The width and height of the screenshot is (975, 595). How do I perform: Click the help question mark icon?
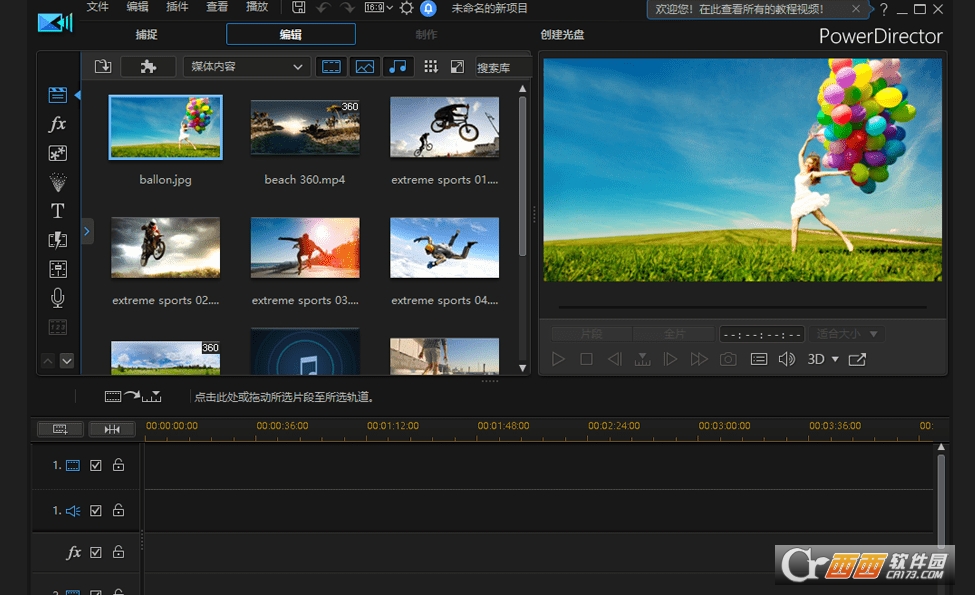click(x=884, y=9)
